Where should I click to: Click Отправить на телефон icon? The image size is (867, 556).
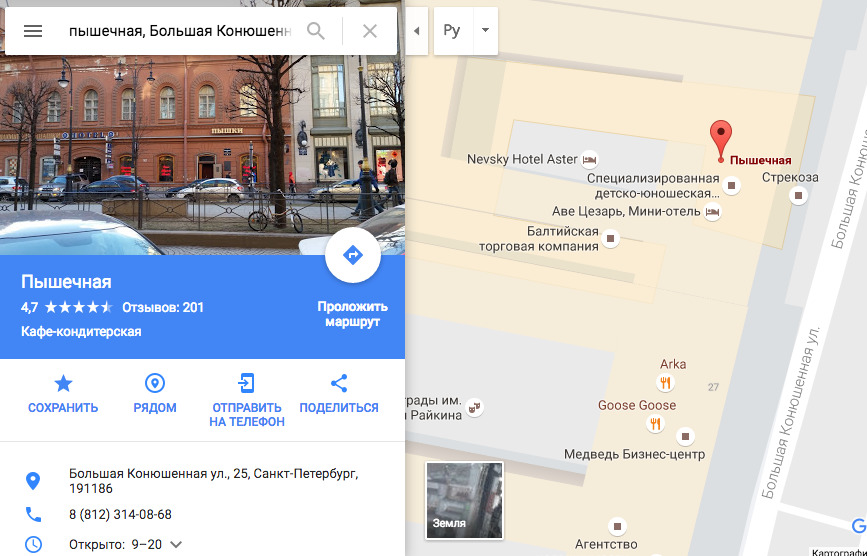click(x=247, y=383)
